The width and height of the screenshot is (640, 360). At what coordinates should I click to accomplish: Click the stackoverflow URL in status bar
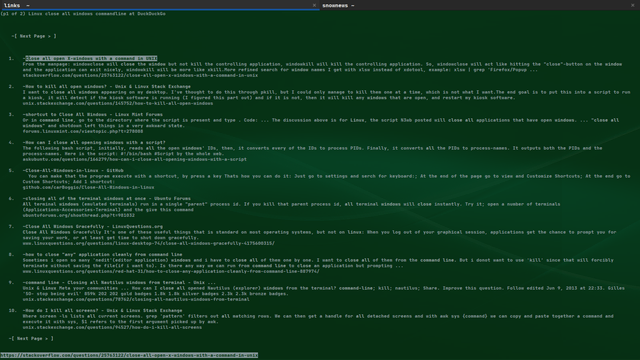click(x=129, y=355)
